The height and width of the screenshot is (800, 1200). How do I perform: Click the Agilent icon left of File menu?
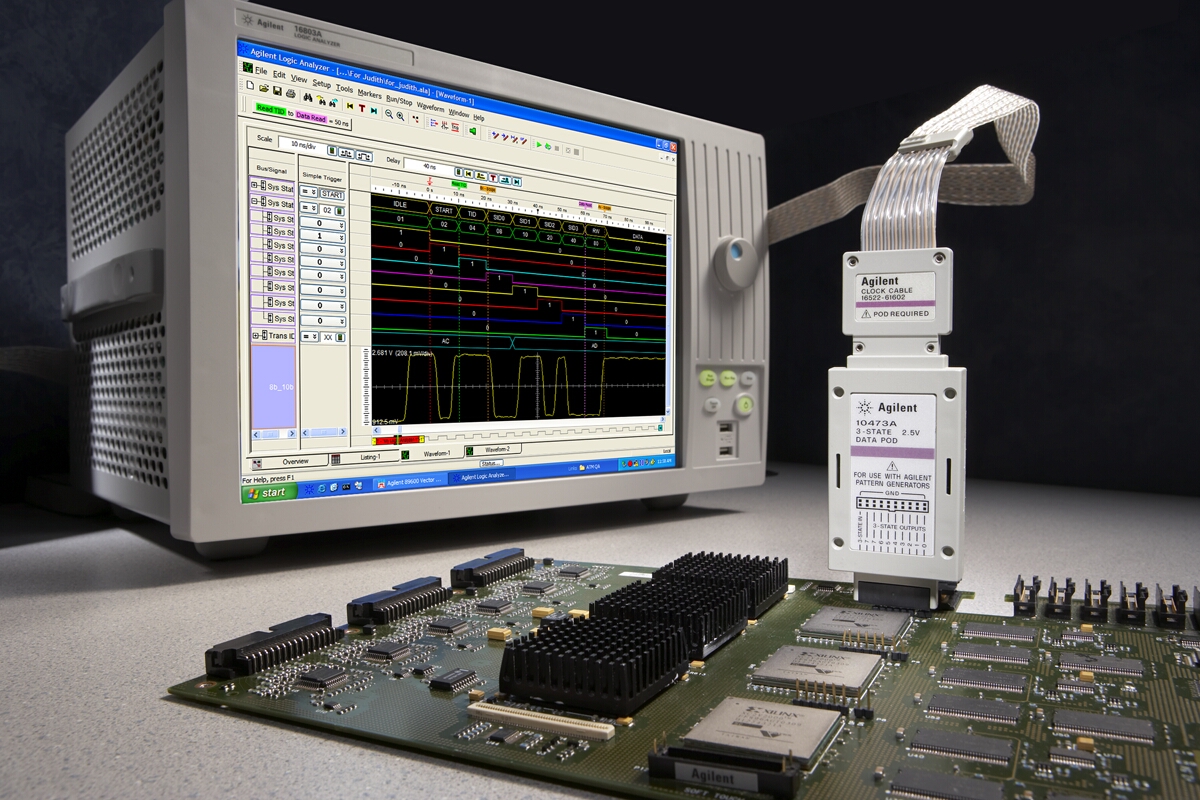(x=248, y=69)
